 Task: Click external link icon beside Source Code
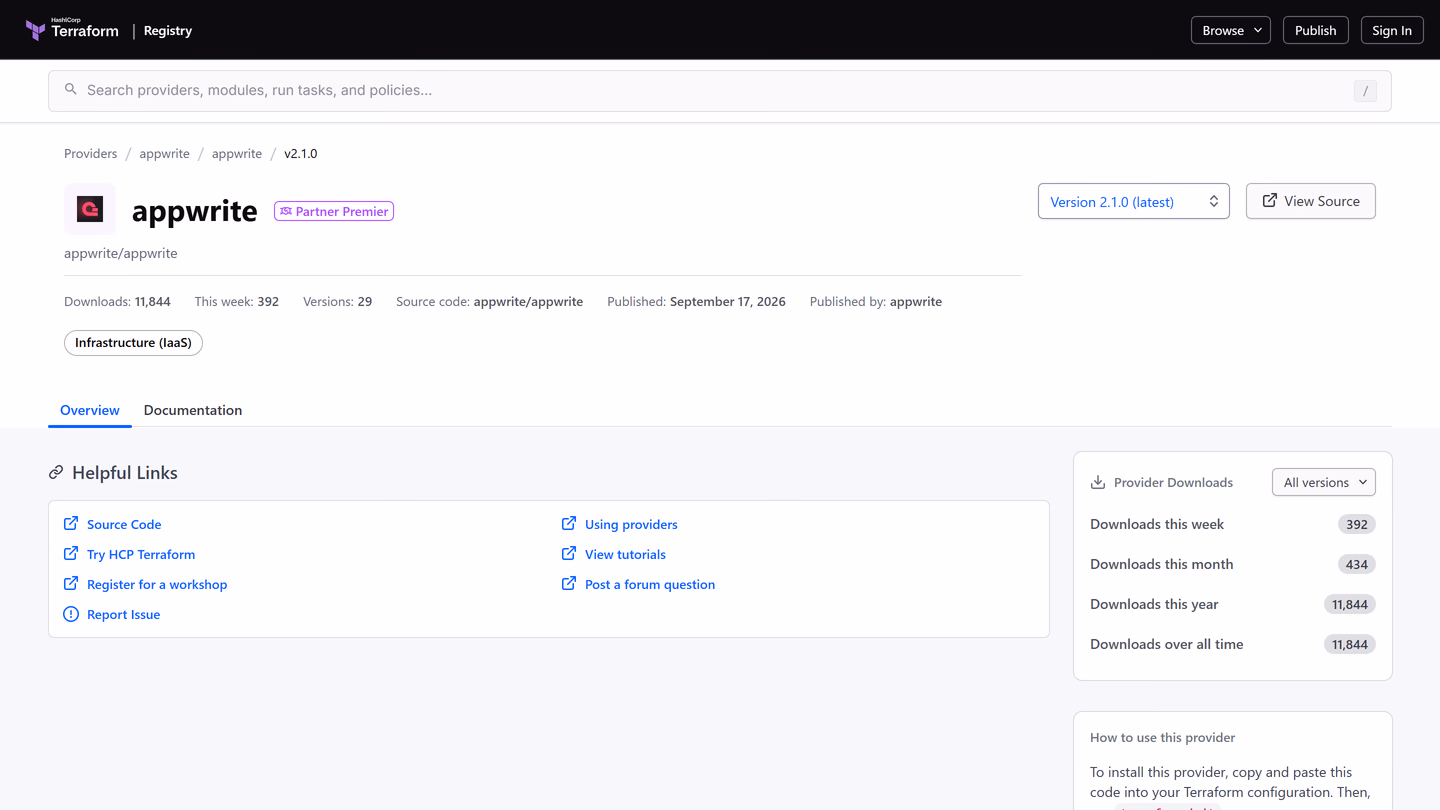(x=71, y=524)
